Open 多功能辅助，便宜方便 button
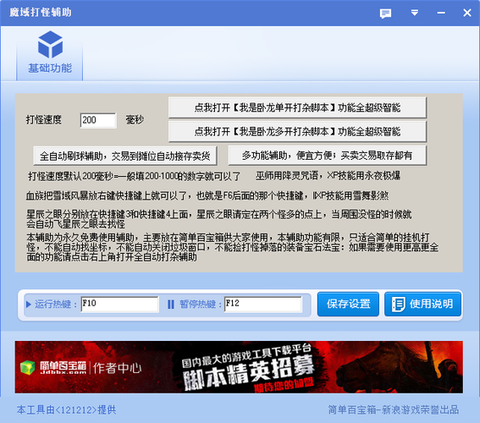Viewport: 480px width, 423px height. coord(327,155)
